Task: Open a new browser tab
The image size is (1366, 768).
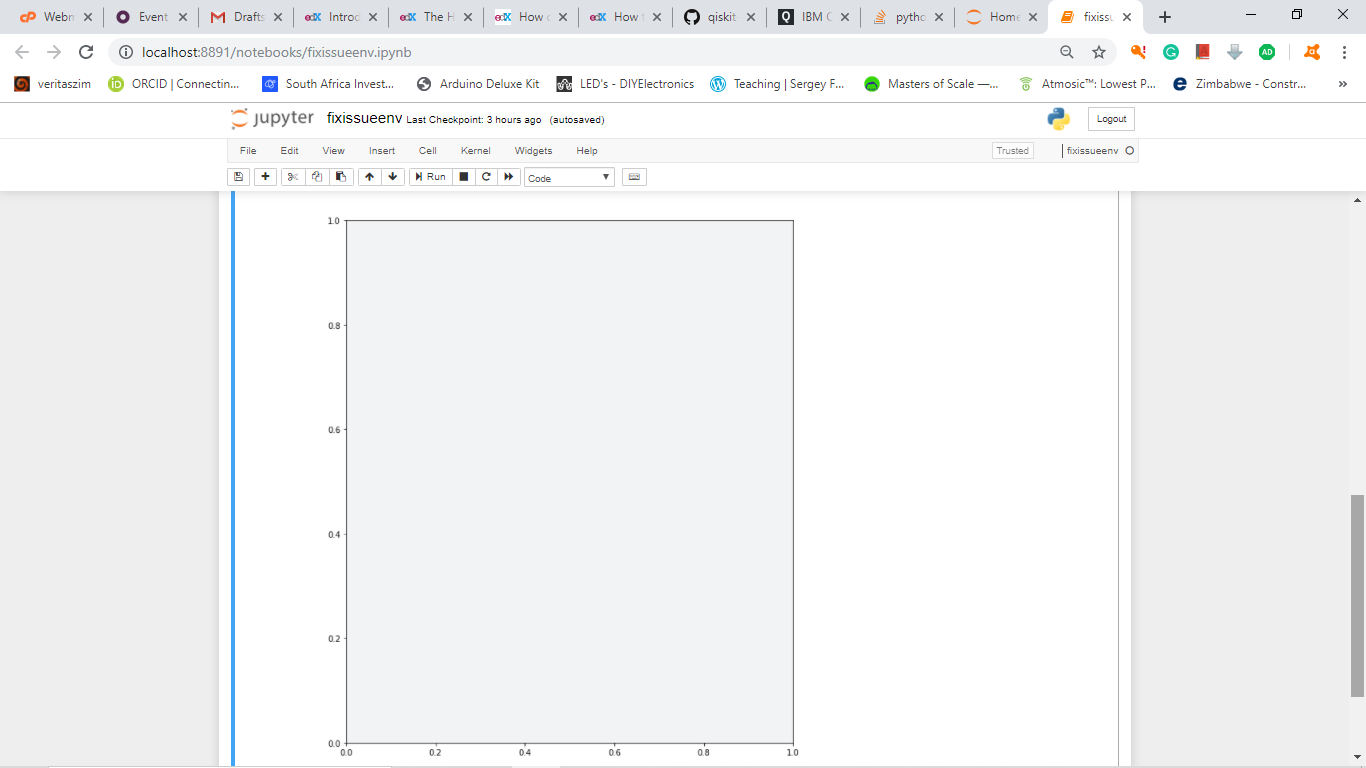Action: click(x=1165, y=17)
